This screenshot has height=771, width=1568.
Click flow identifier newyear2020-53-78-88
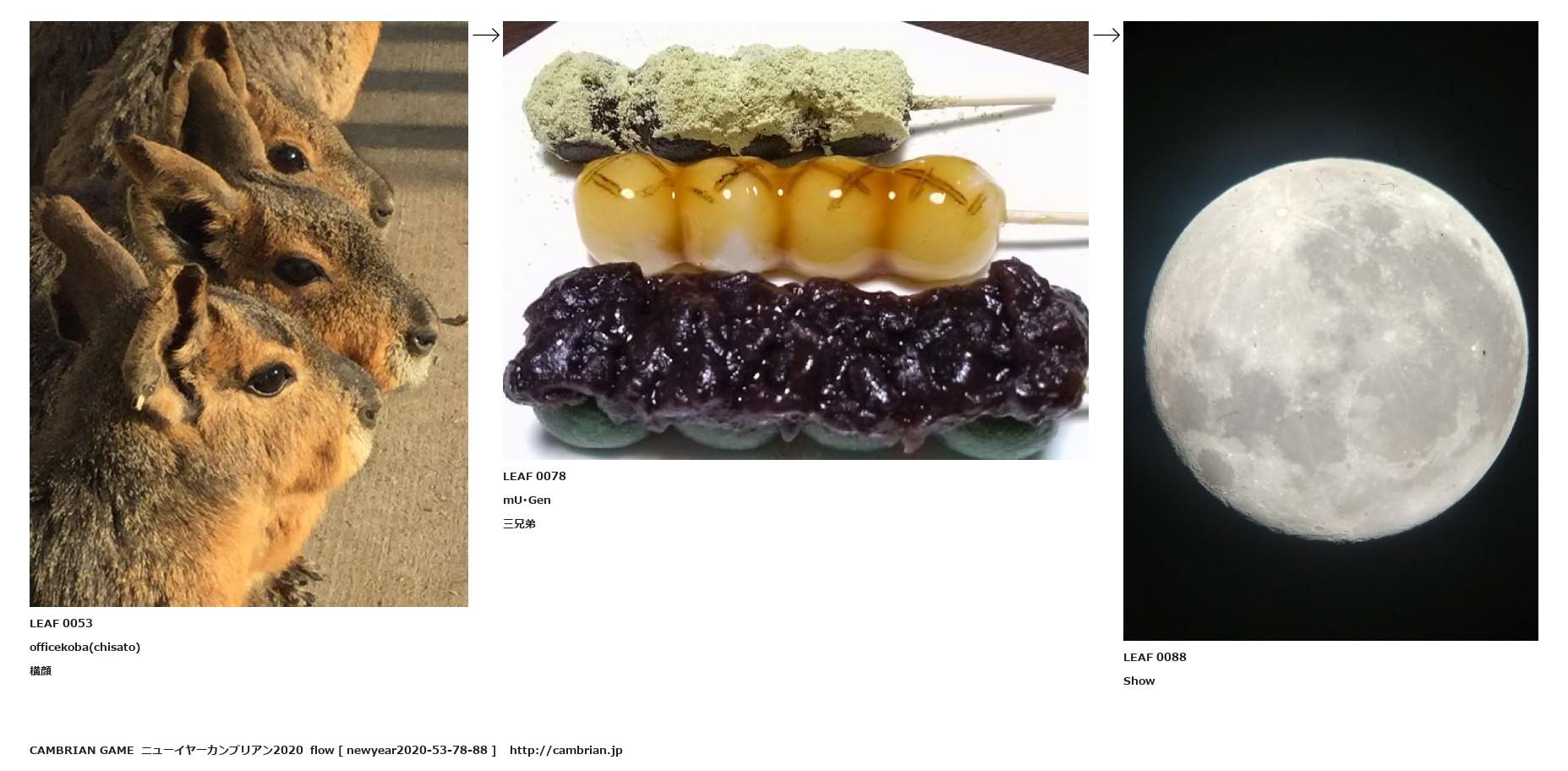point(417,750)
